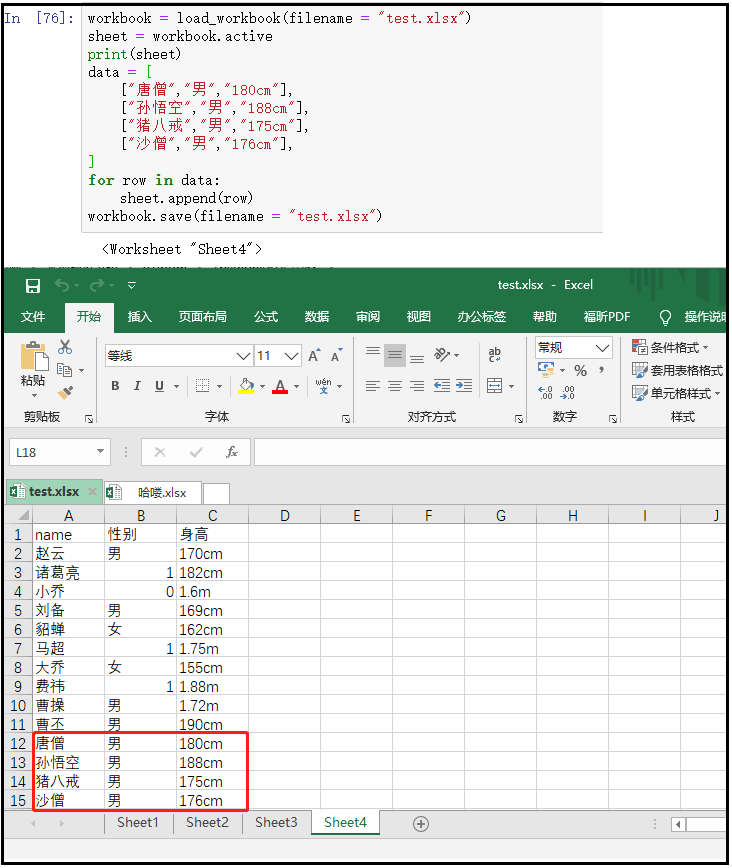Click the Undo arrow icon

(62, 286)
